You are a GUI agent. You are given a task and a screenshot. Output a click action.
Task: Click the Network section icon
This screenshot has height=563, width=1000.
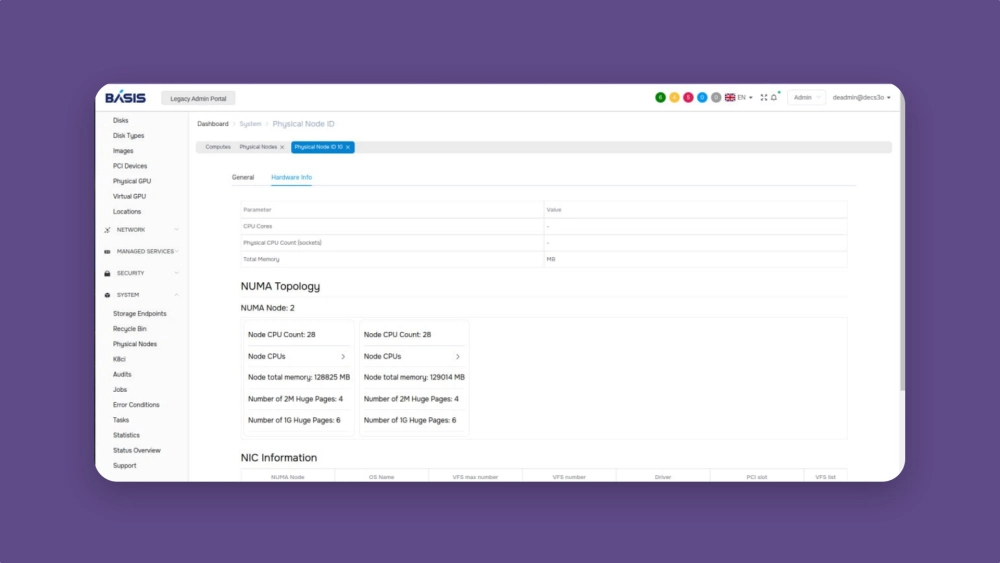[107, 230]
